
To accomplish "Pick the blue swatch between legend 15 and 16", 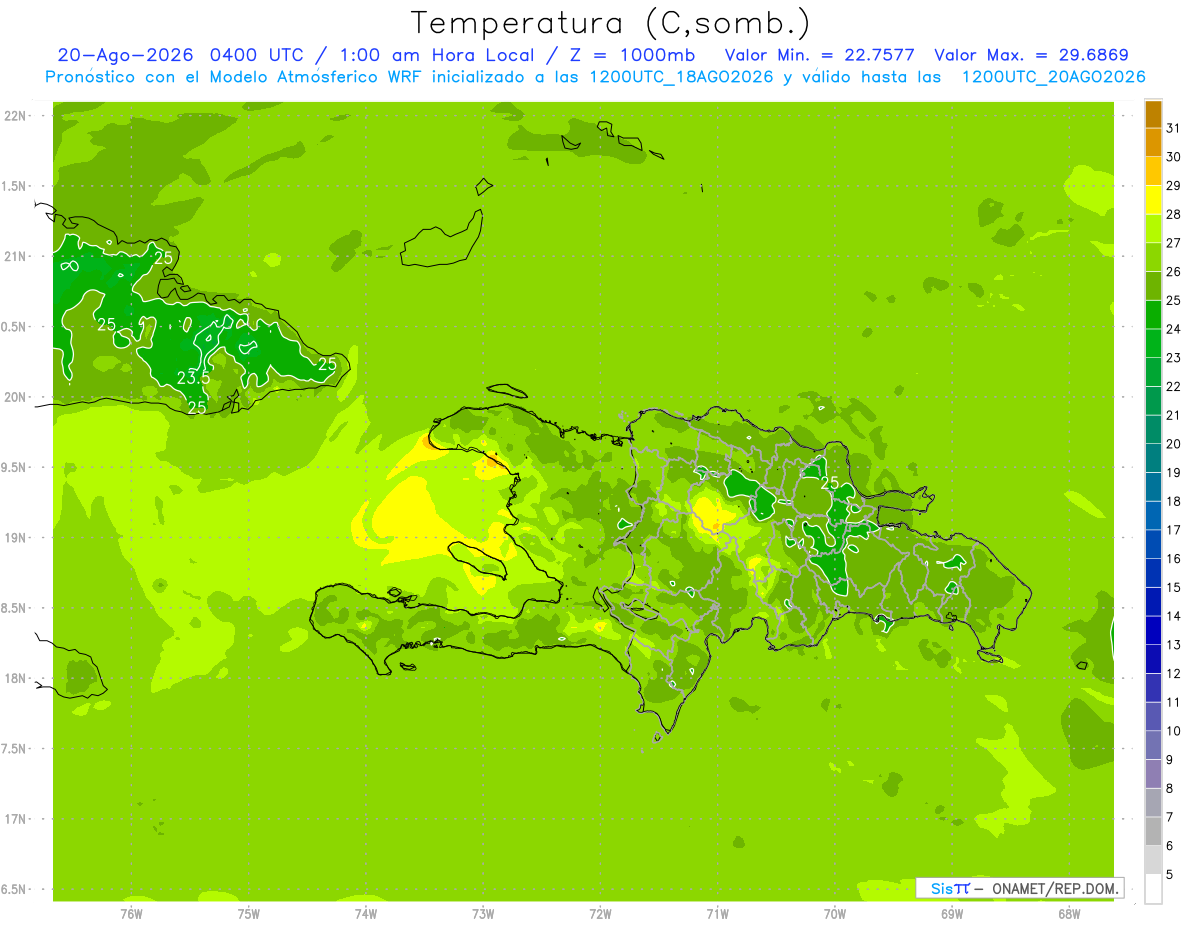I will (1153, 573).
